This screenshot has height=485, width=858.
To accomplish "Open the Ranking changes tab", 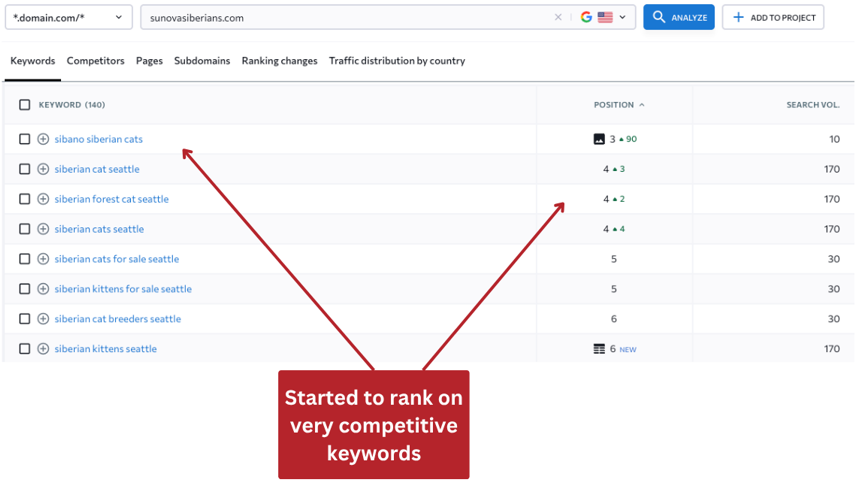I will (x=280, y=61).
